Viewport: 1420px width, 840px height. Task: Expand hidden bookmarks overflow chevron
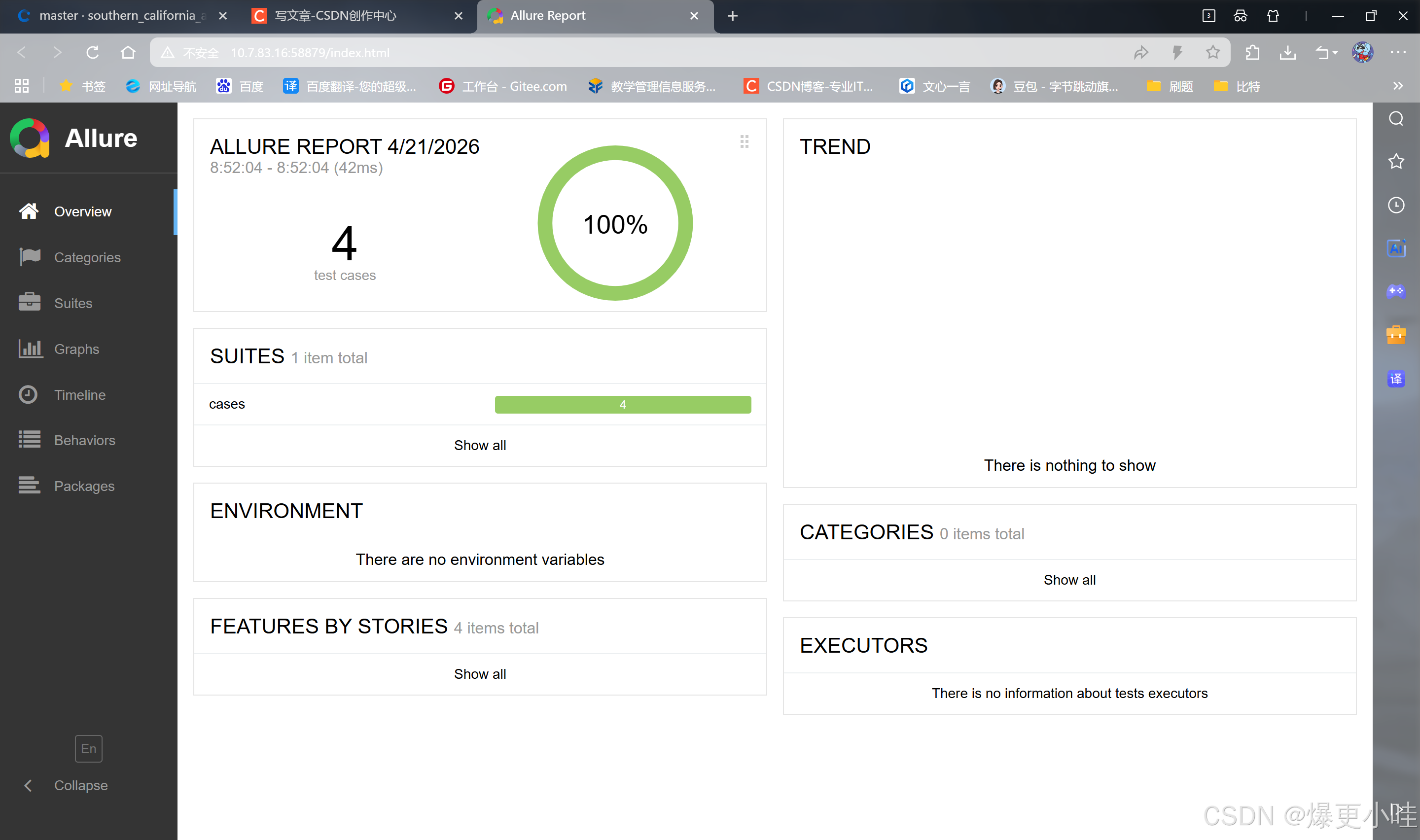[x=1398, y=86]
